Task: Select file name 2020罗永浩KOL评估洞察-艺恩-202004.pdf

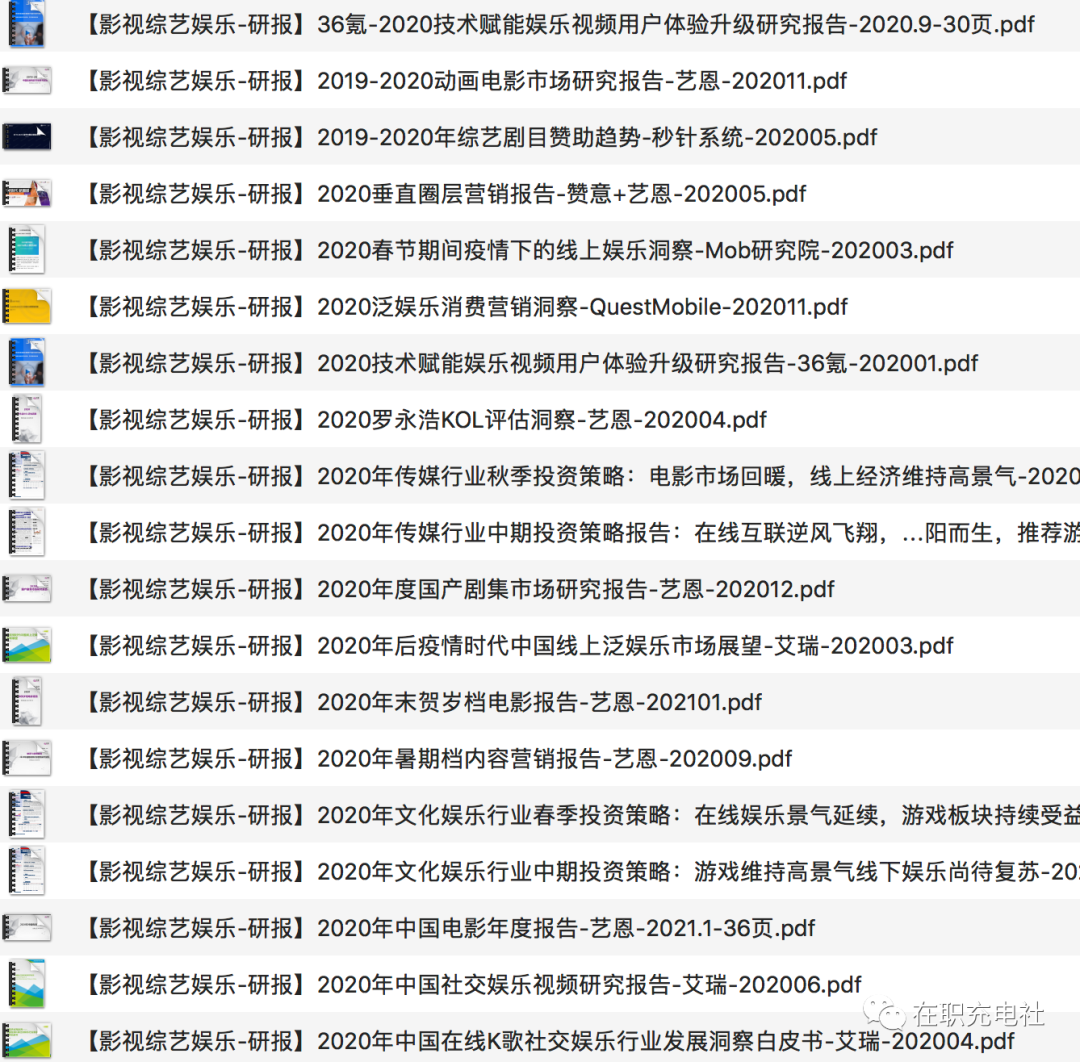Action: coord(425,420)
